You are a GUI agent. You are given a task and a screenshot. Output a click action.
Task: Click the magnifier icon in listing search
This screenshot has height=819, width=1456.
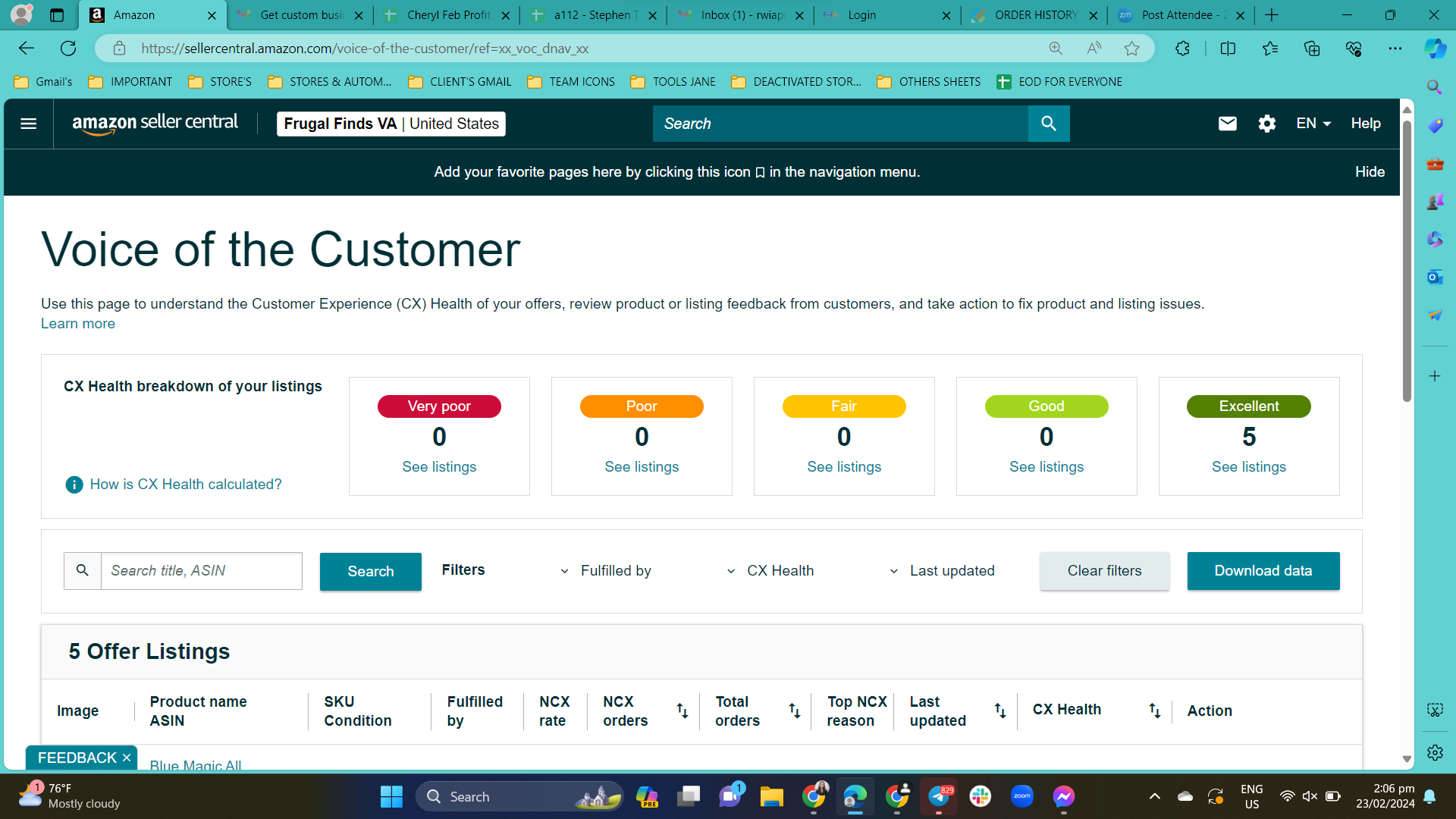(83, 571)
